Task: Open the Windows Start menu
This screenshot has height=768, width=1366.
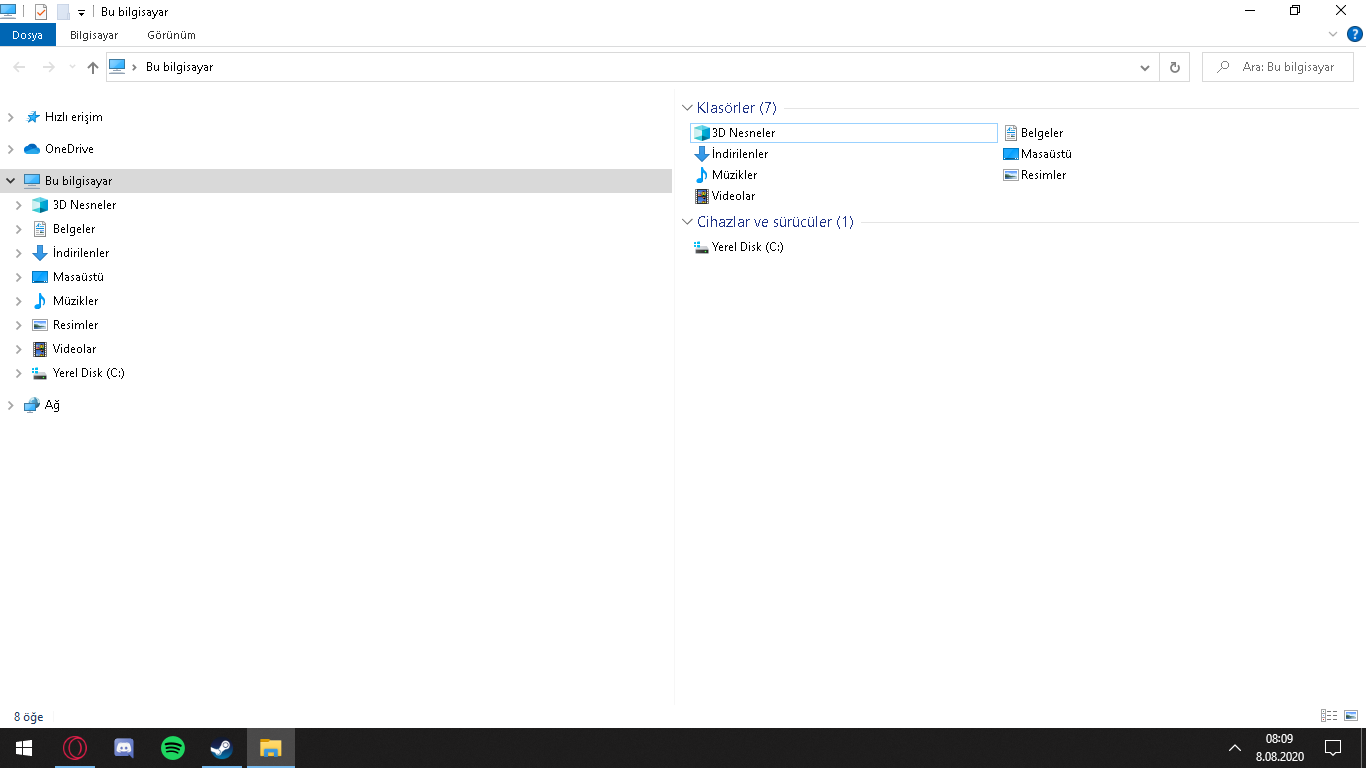Action: coord(24,748)
